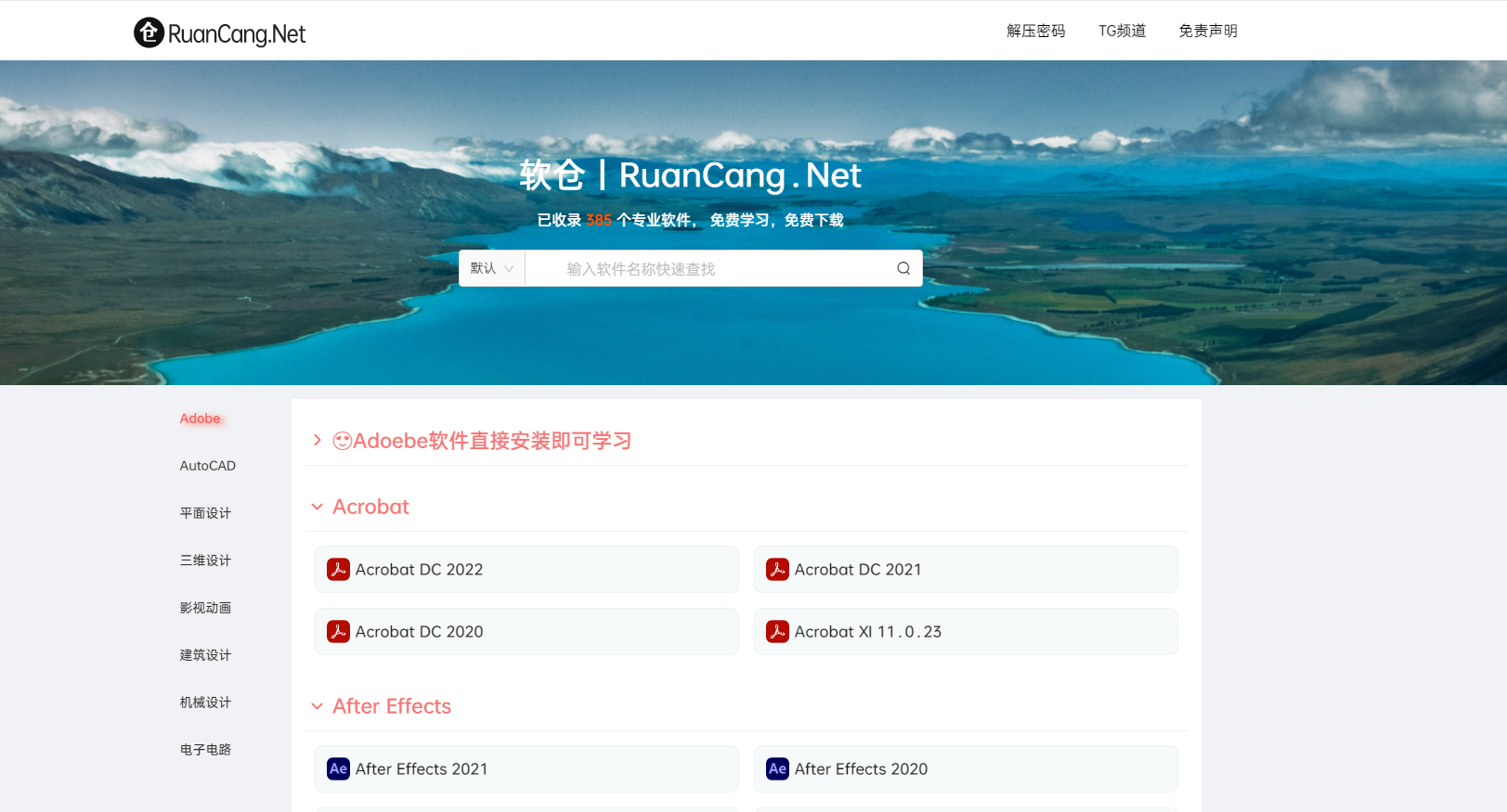Click the 385 software count number
The image size is (1507, 812).
pyautogui.click(x=599, y=220)
